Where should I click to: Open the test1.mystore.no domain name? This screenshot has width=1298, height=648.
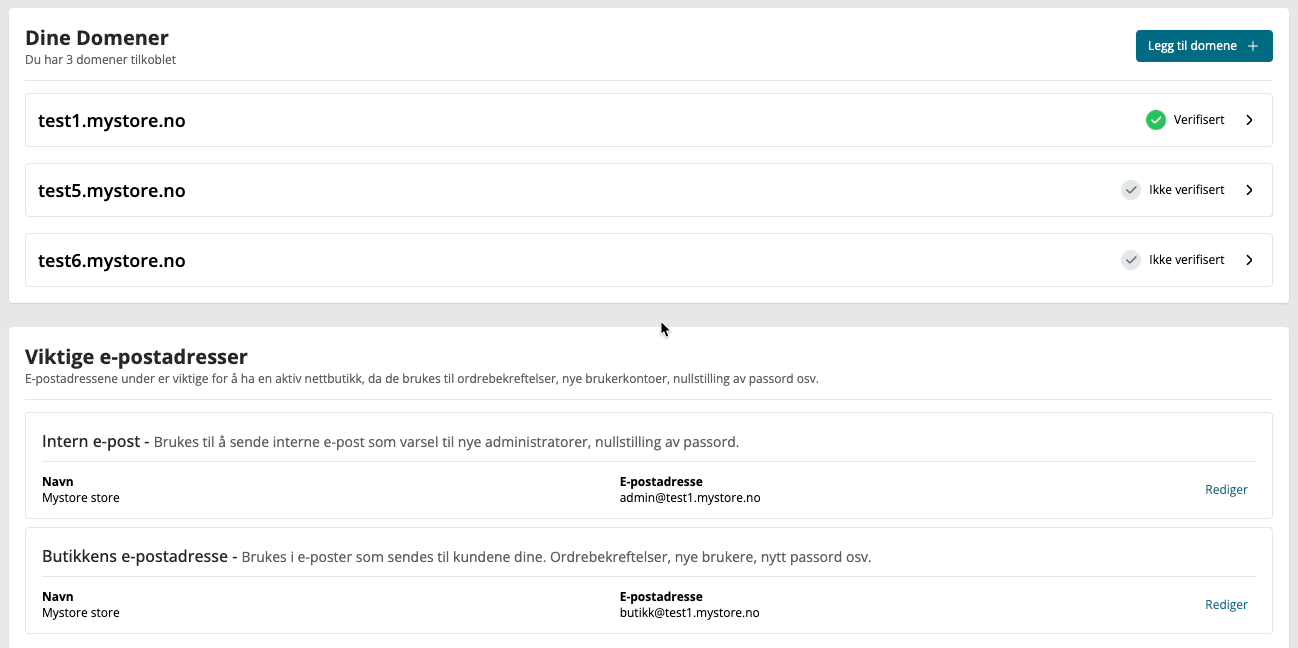click(x=112, y=121)
